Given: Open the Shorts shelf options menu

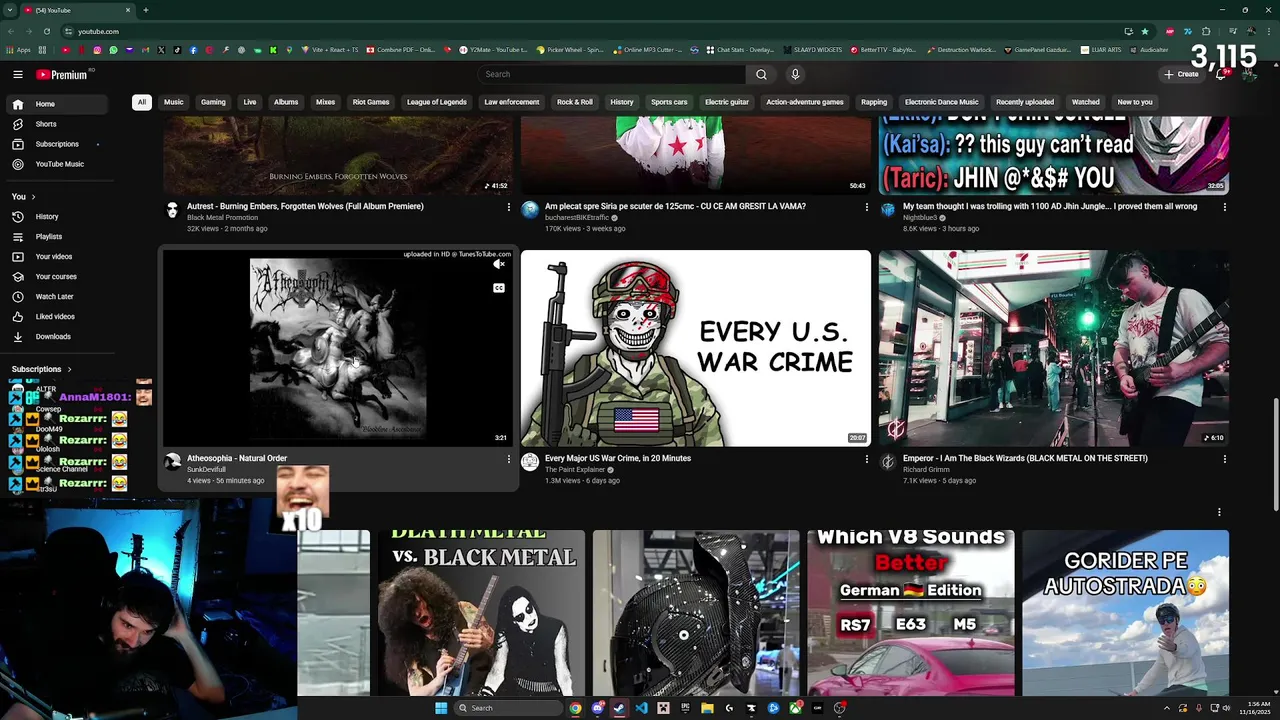Looking at the screenshot, I should (x=1219, y=512).
